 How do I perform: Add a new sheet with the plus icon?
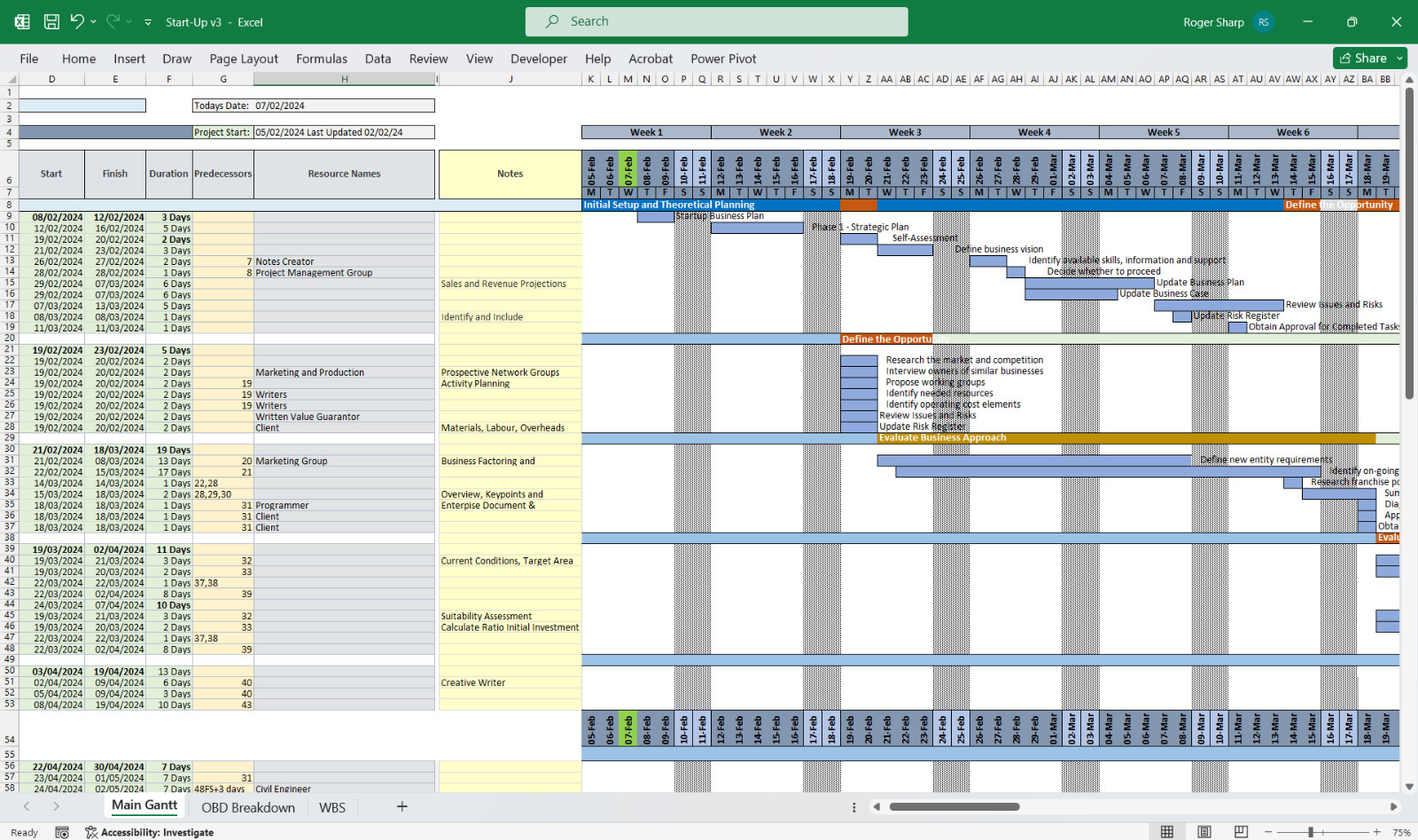401,806
